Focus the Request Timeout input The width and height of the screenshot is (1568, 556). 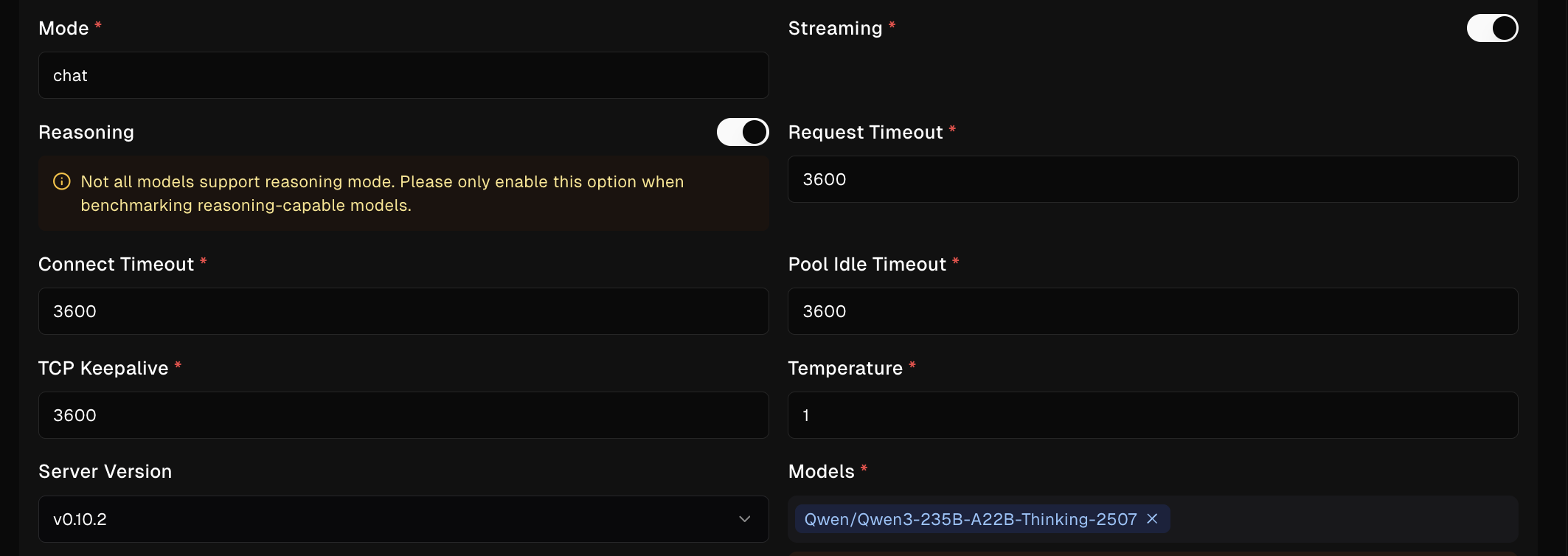pyautogui.click(x=1152, y=179)
